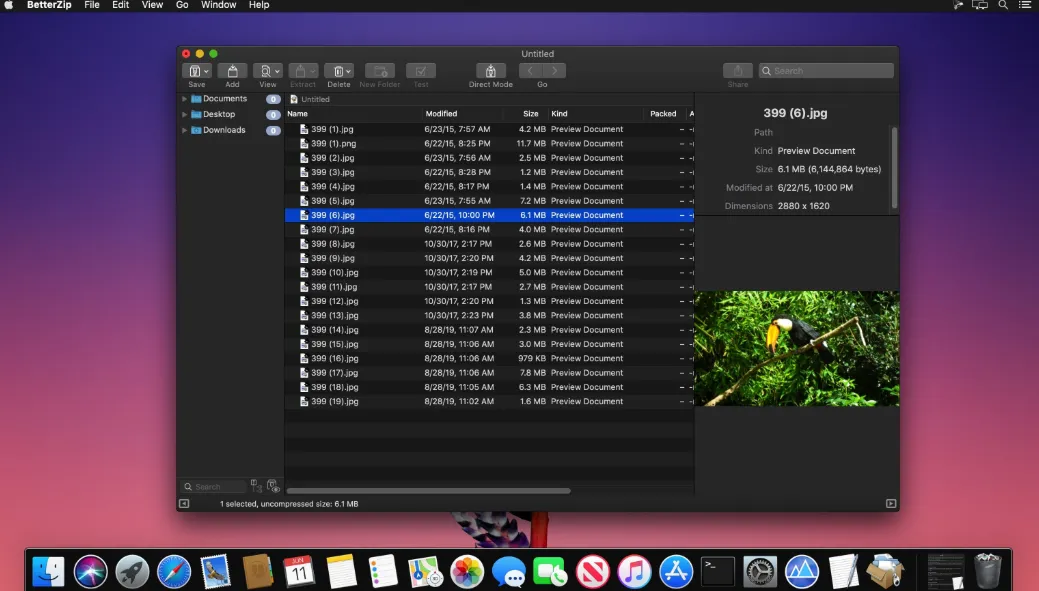
Task: Select Desktop in the sidebar
Action: pyautogui.click(x=219, y=114)
